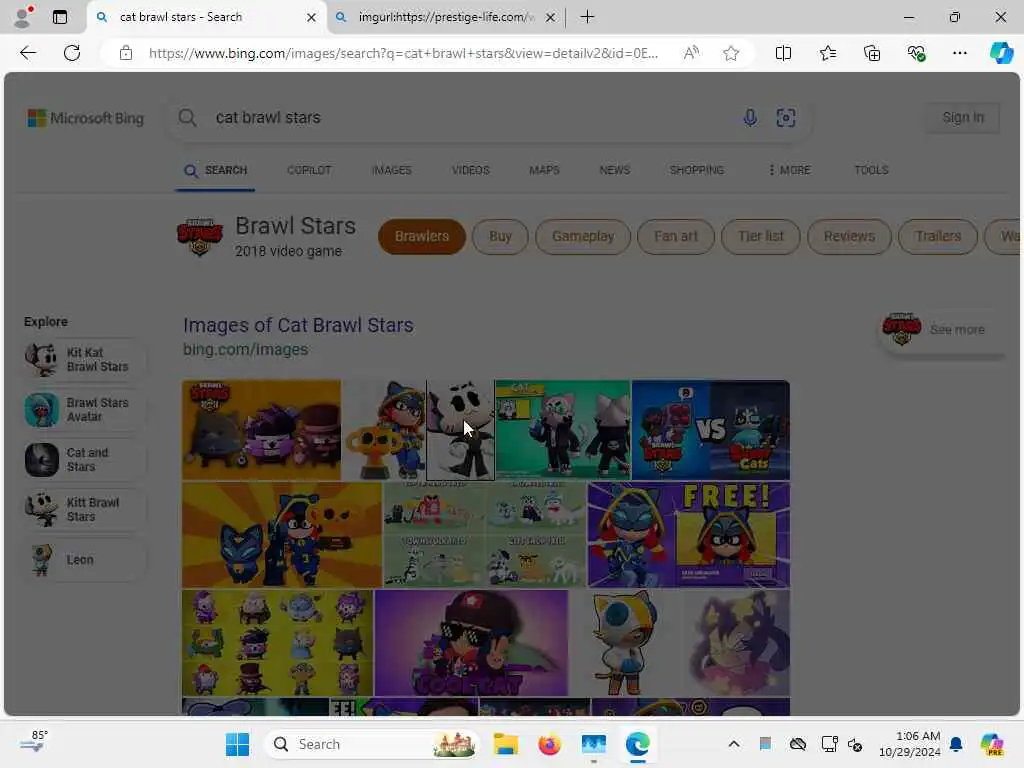Open the Favorites list
The height and width of the screenshot is (768, 1024).
point(827,53)
